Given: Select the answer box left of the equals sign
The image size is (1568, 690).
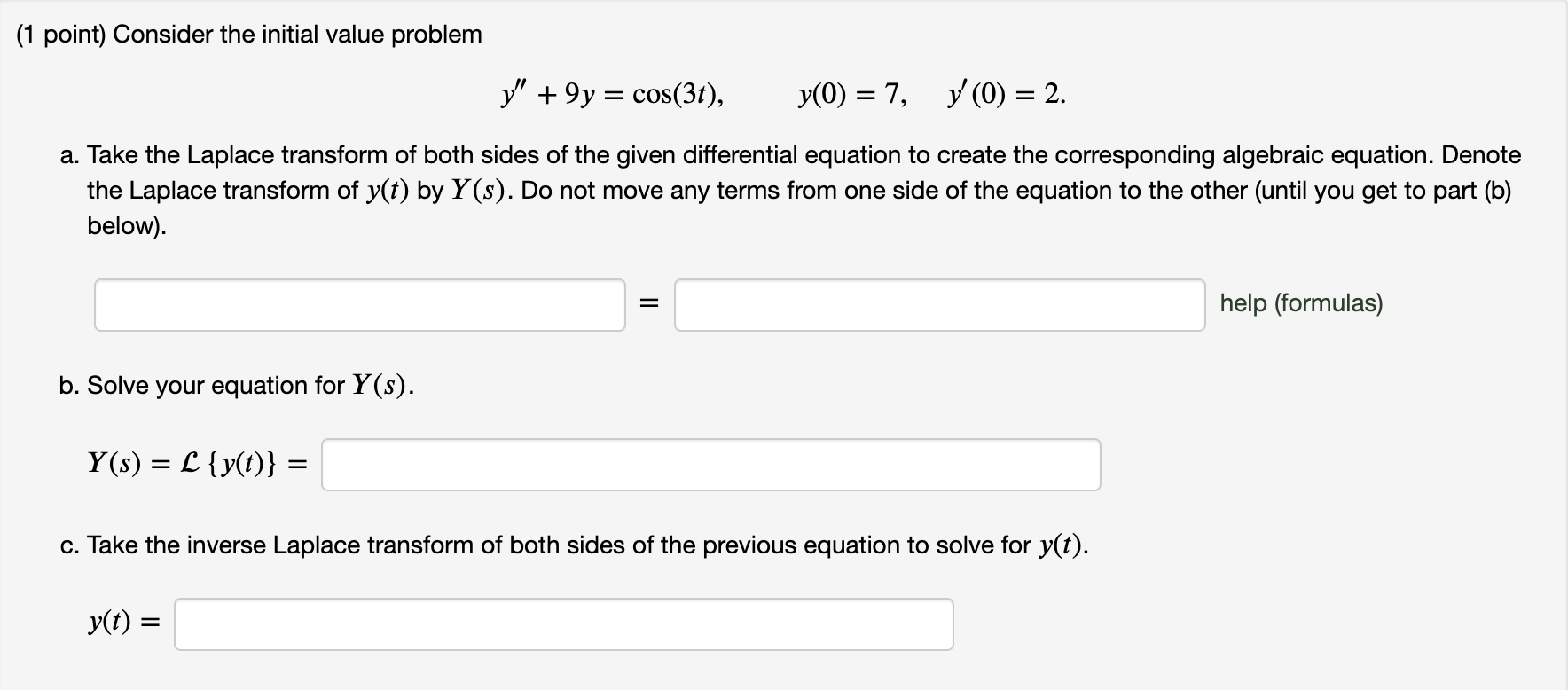Looking at the screenshot, I should pos(359,305).
